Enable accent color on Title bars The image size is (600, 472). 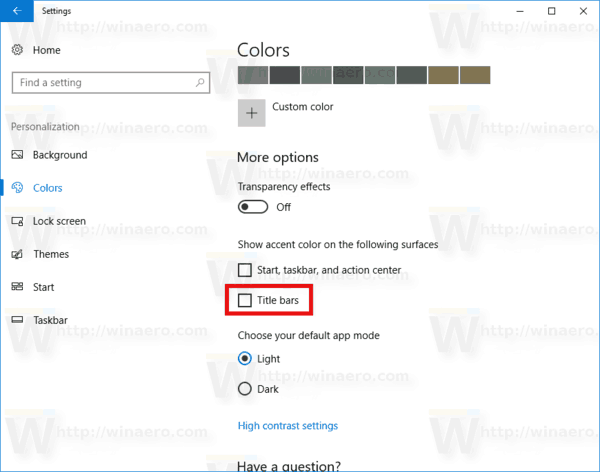click(245, 300)
